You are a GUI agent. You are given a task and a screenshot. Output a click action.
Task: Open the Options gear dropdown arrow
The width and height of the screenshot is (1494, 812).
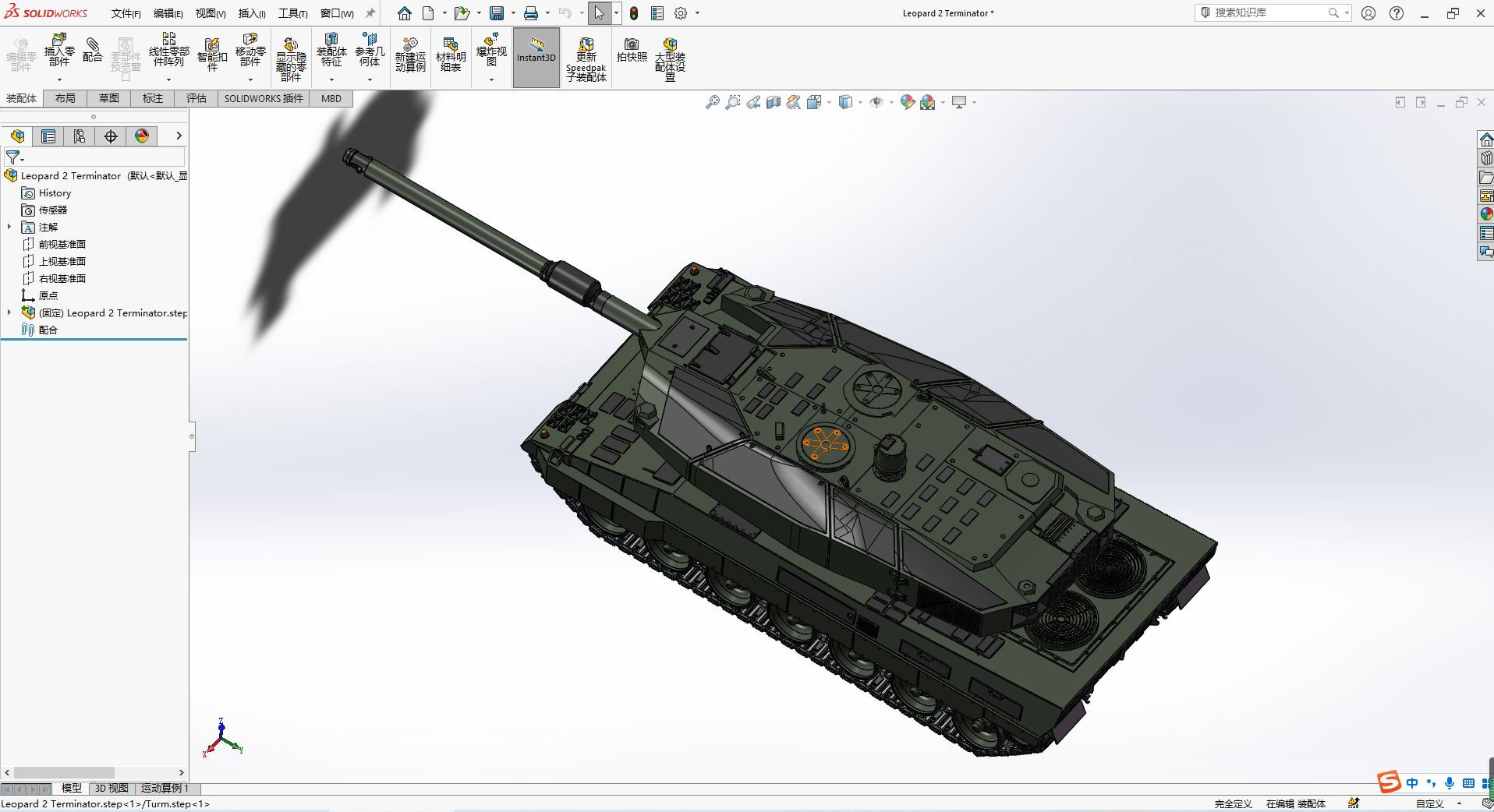coord(697,13)
